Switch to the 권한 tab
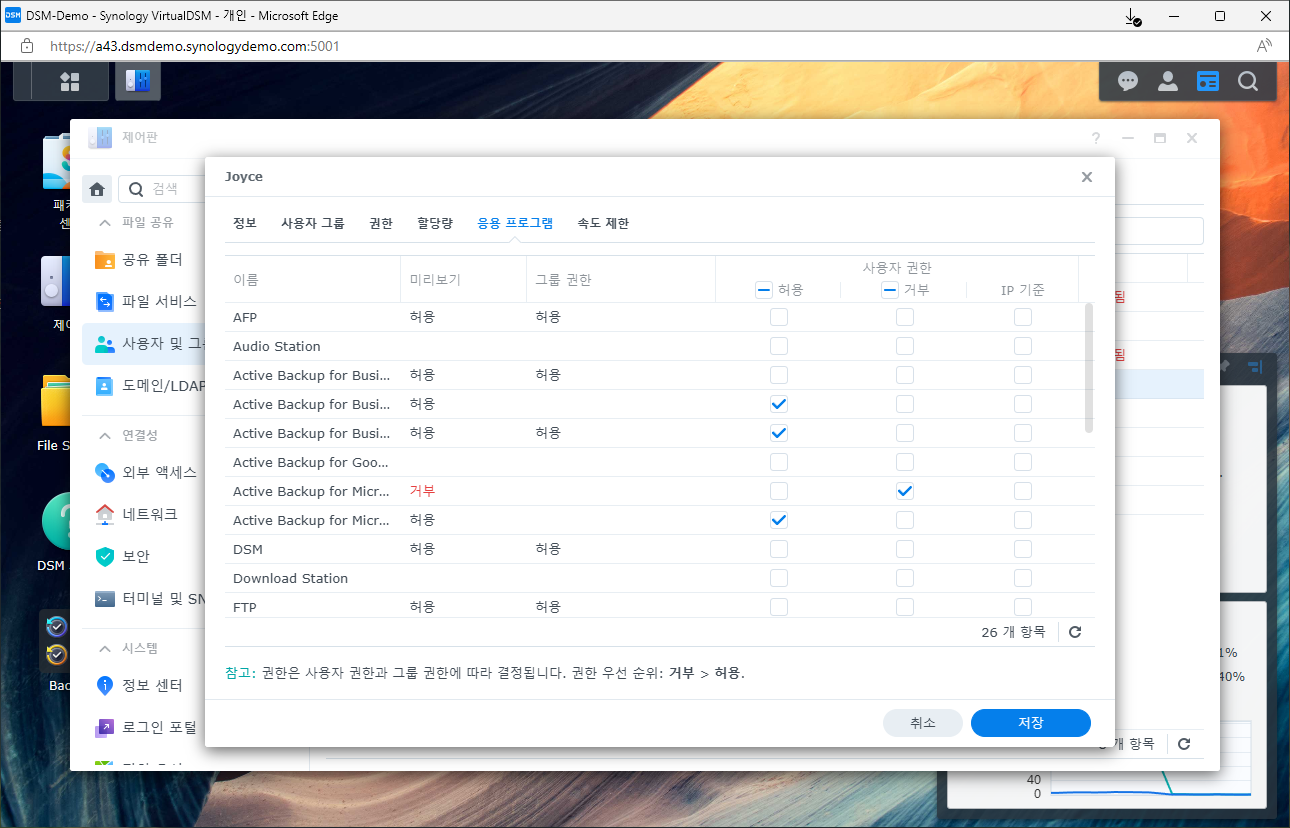This screenshot has height=828, width=1290. pos(381,224)
